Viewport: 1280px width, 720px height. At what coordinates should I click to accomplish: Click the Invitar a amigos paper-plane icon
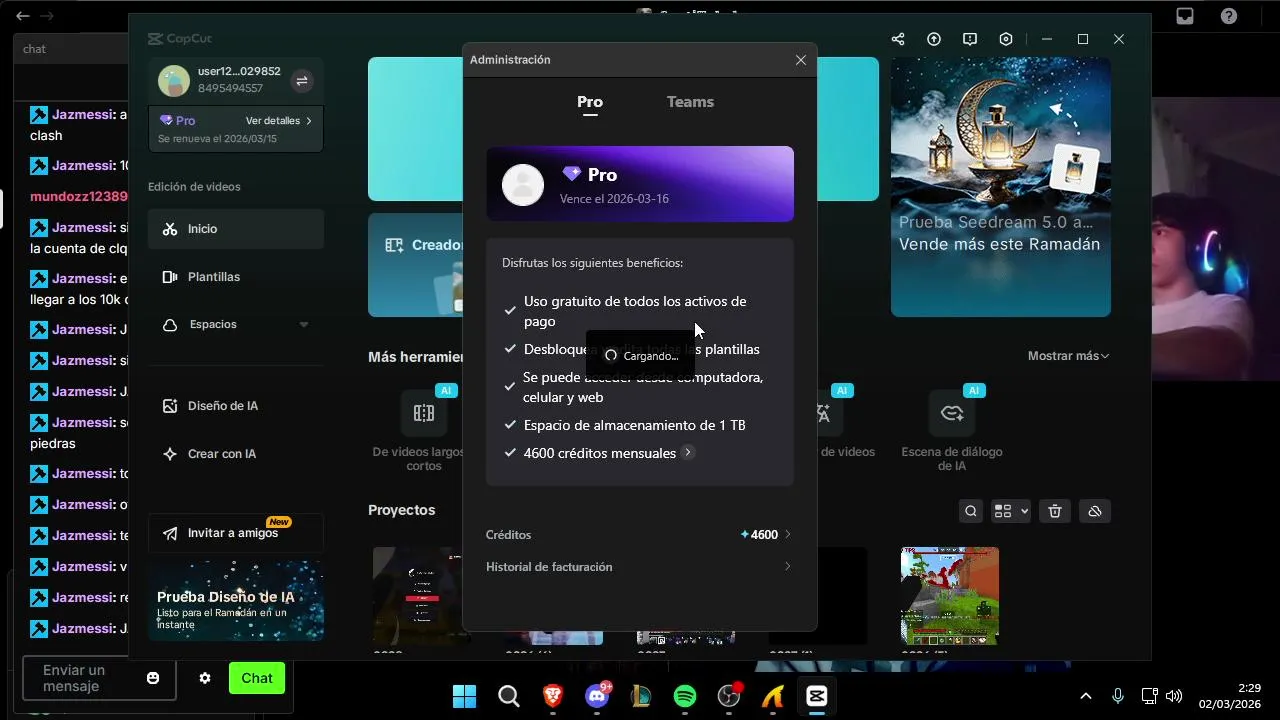pyautogui.click(x=170, y=533)
